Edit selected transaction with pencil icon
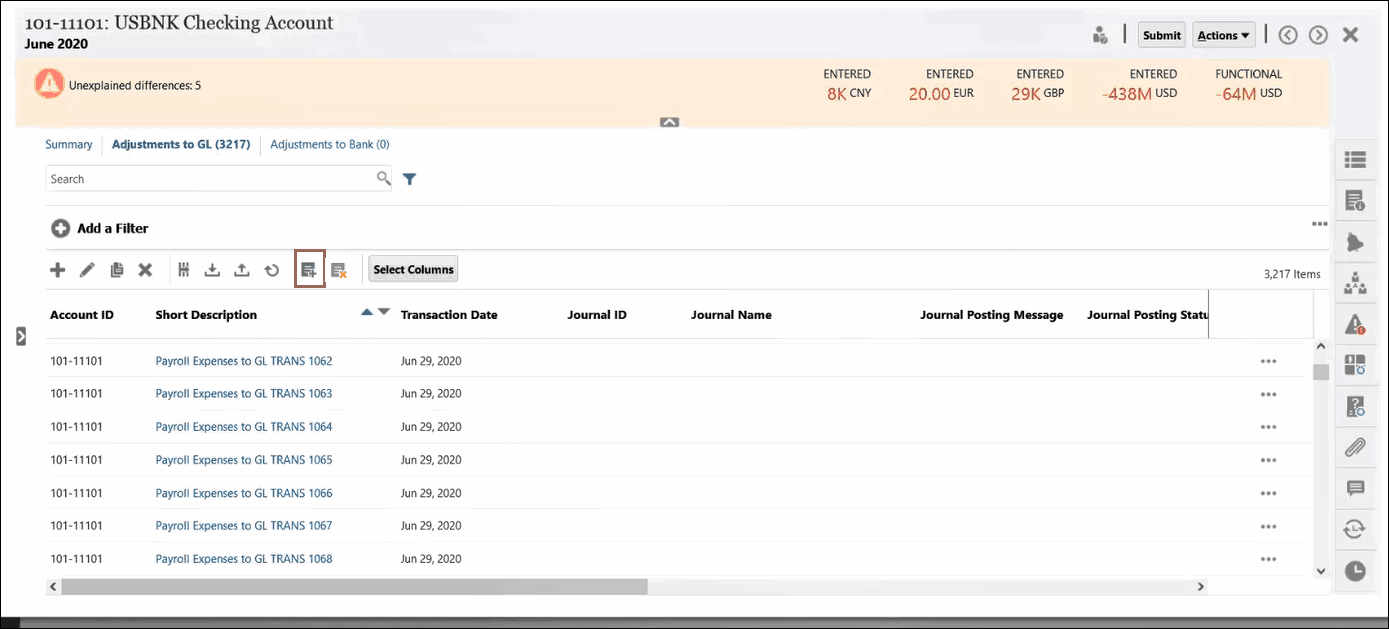Viewport: 1389px width, 629px height. 87,270
